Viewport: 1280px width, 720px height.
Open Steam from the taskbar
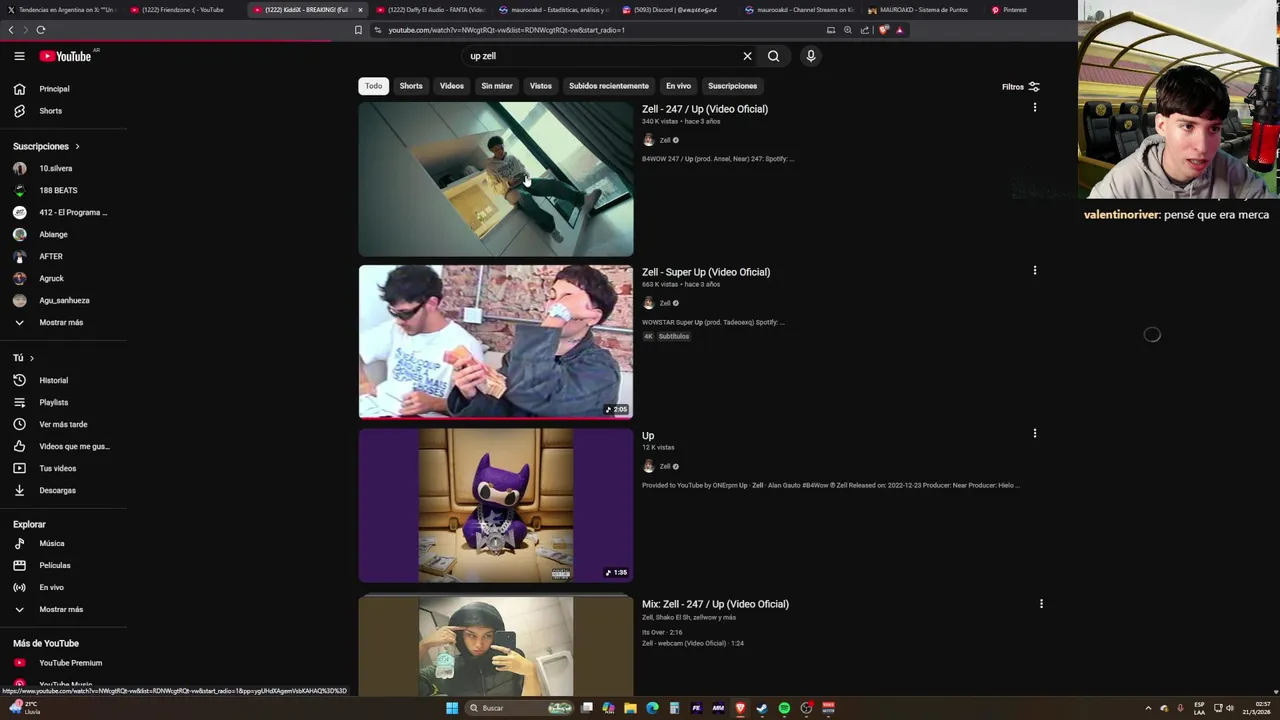click(x=762, y=708)
